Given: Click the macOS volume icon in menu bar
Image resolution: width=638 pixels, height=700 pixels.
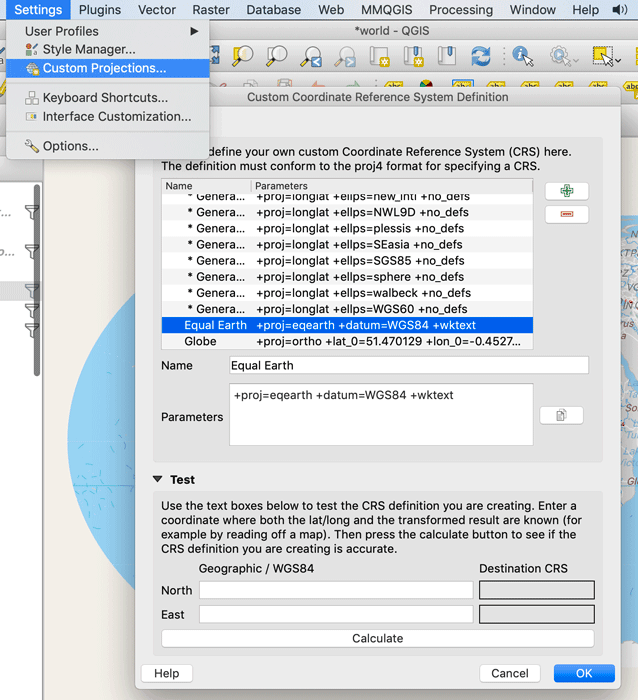Looking at the screenshot, I should coord(620,9).
